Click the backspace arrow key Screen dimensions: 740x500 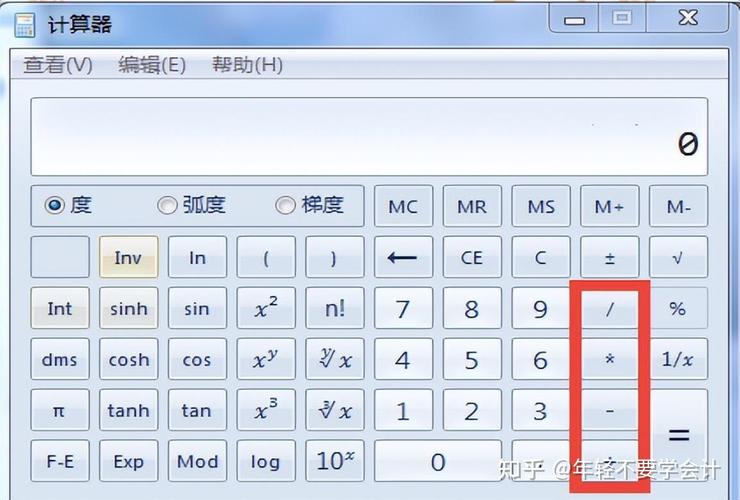click(x=402, y=257)
